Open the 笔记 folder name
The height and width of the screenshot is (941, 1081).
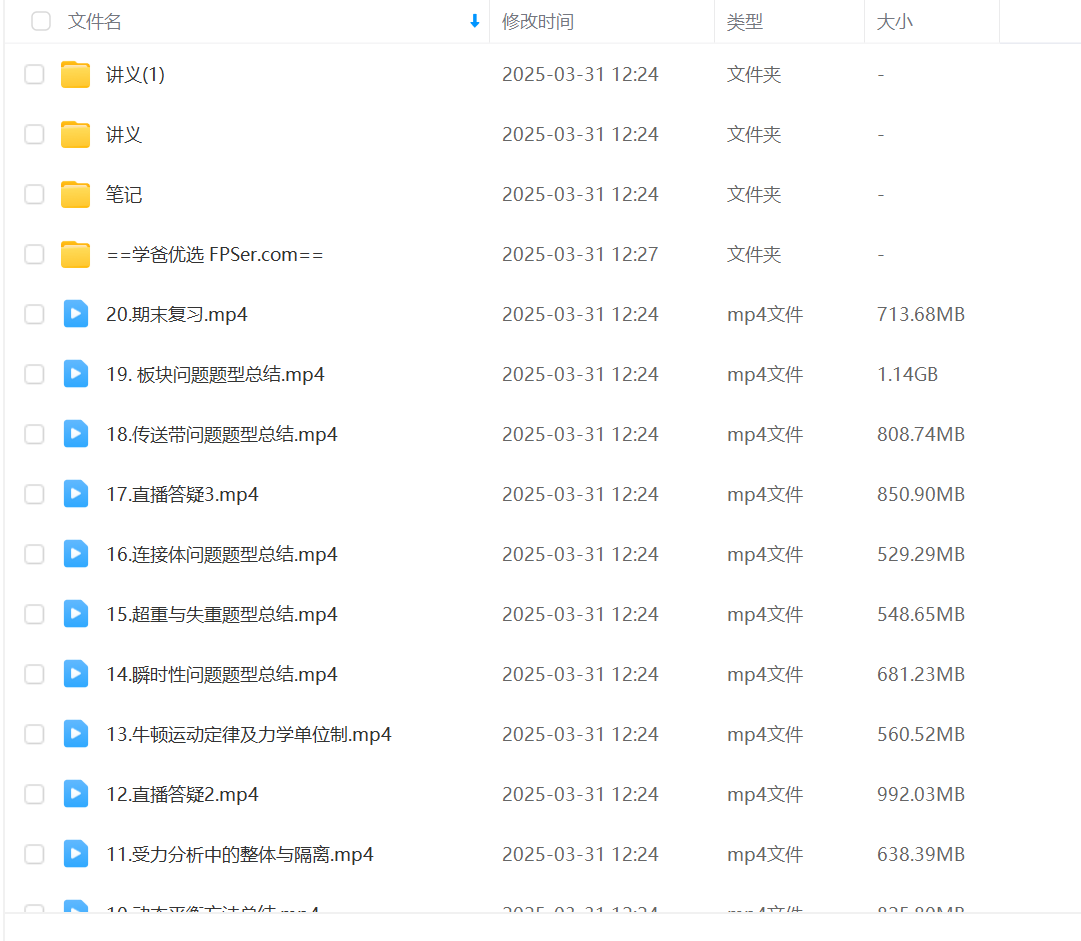pyautogui.click(x=124, y=194)
